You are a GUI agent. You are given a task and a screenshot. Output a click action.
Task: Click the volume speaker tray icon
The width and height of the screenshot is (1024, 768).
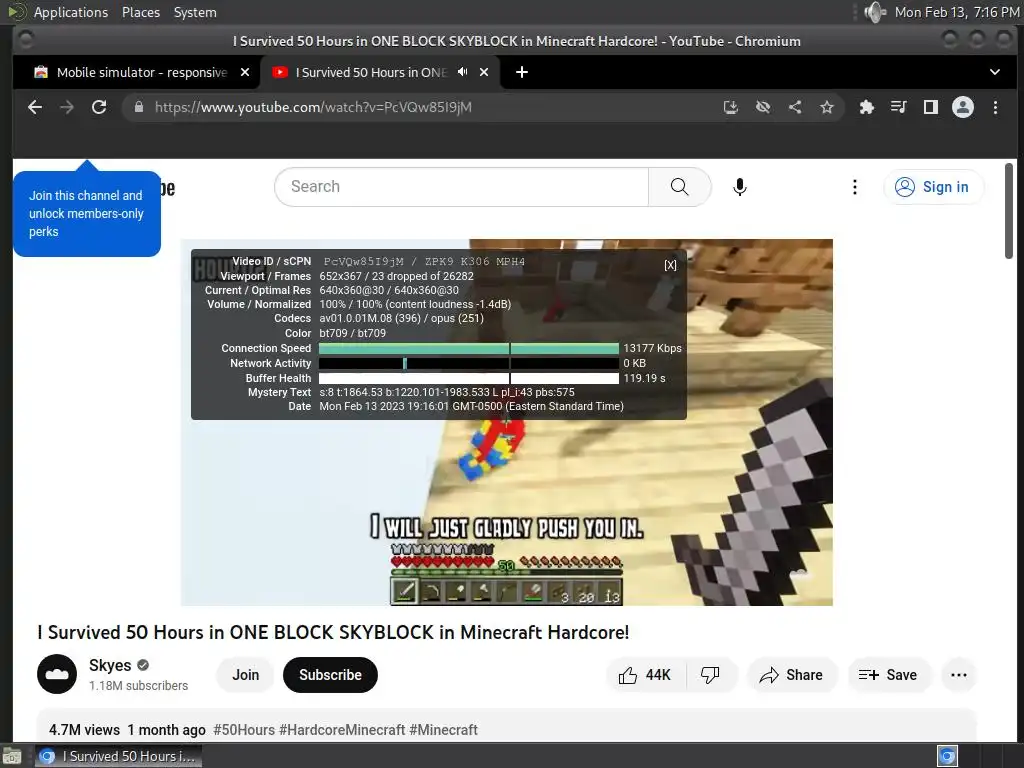click(x=875, y=12)
